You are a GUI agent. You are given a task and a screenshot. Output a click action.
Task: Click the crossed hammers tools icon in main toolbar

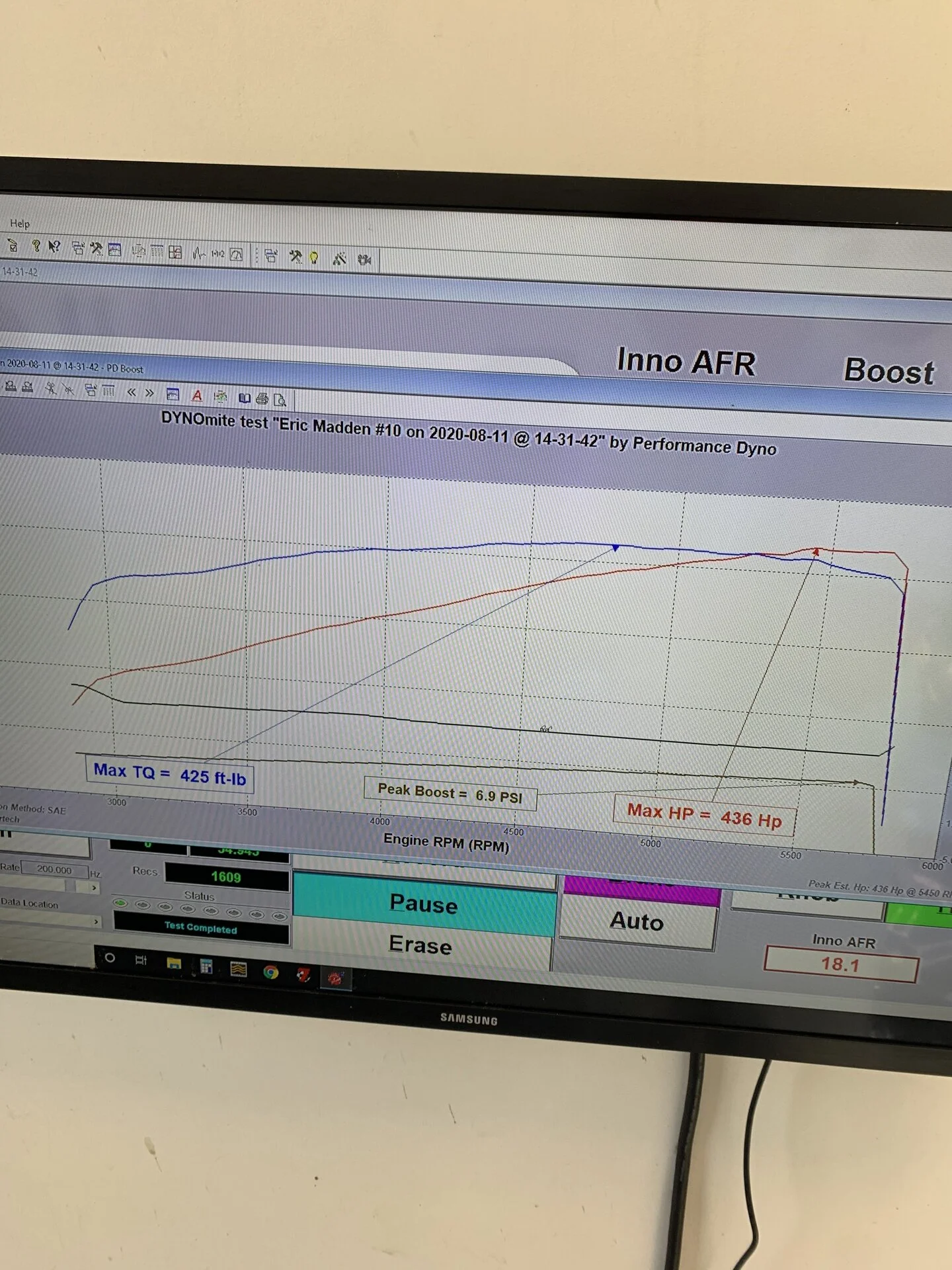[97, 249]
